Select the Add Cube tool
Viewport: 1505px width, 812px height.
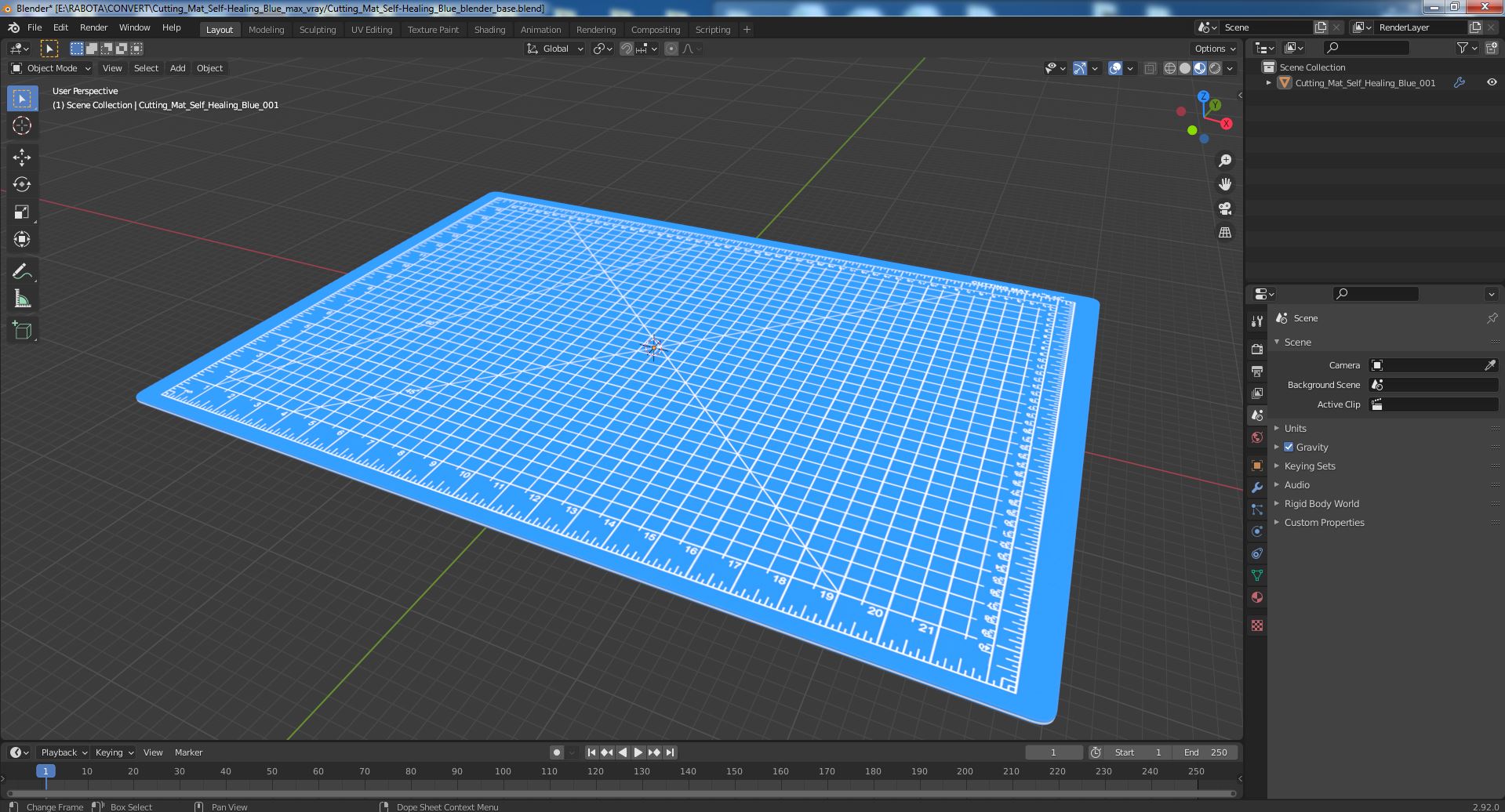[22, 331]
